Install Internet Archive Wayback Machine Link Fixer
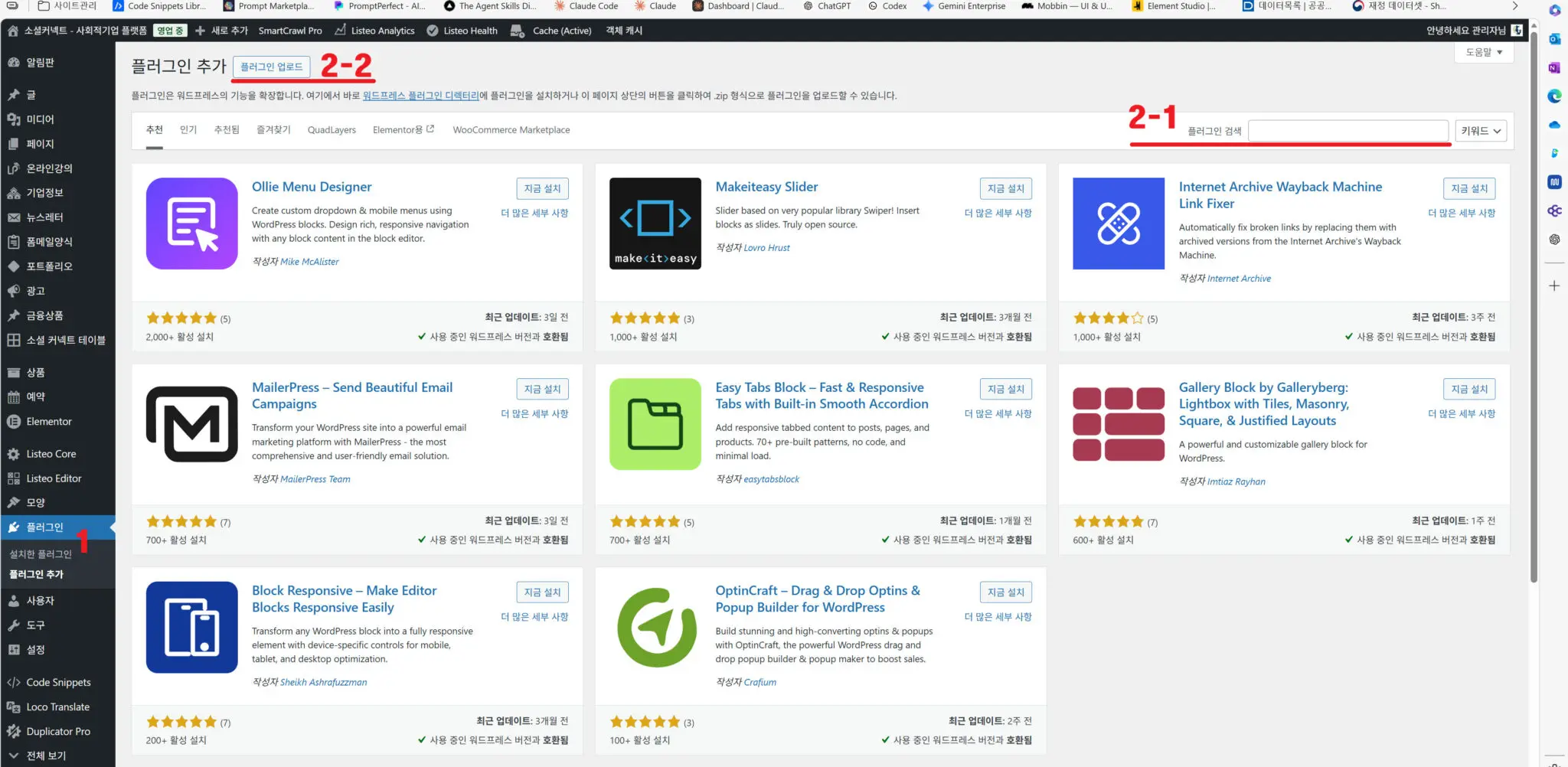 coord(1469,188)
